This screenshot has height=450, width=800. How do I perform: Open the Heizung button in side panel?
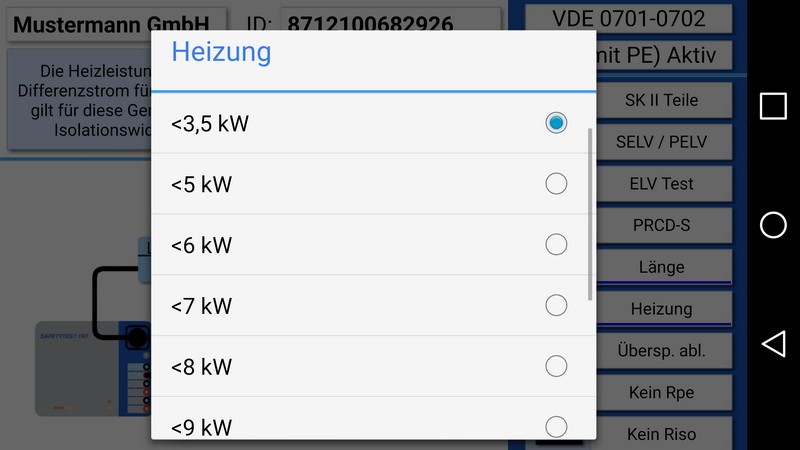point(664,309)
